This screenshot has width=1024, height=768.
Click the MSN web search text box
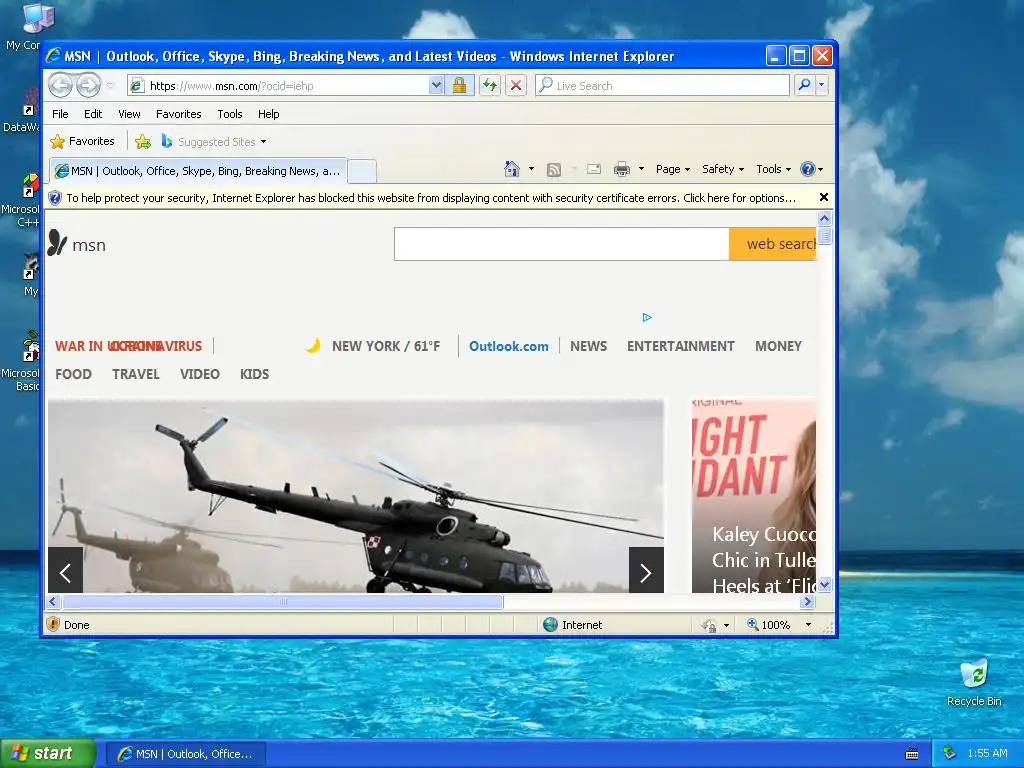[562, 244]
